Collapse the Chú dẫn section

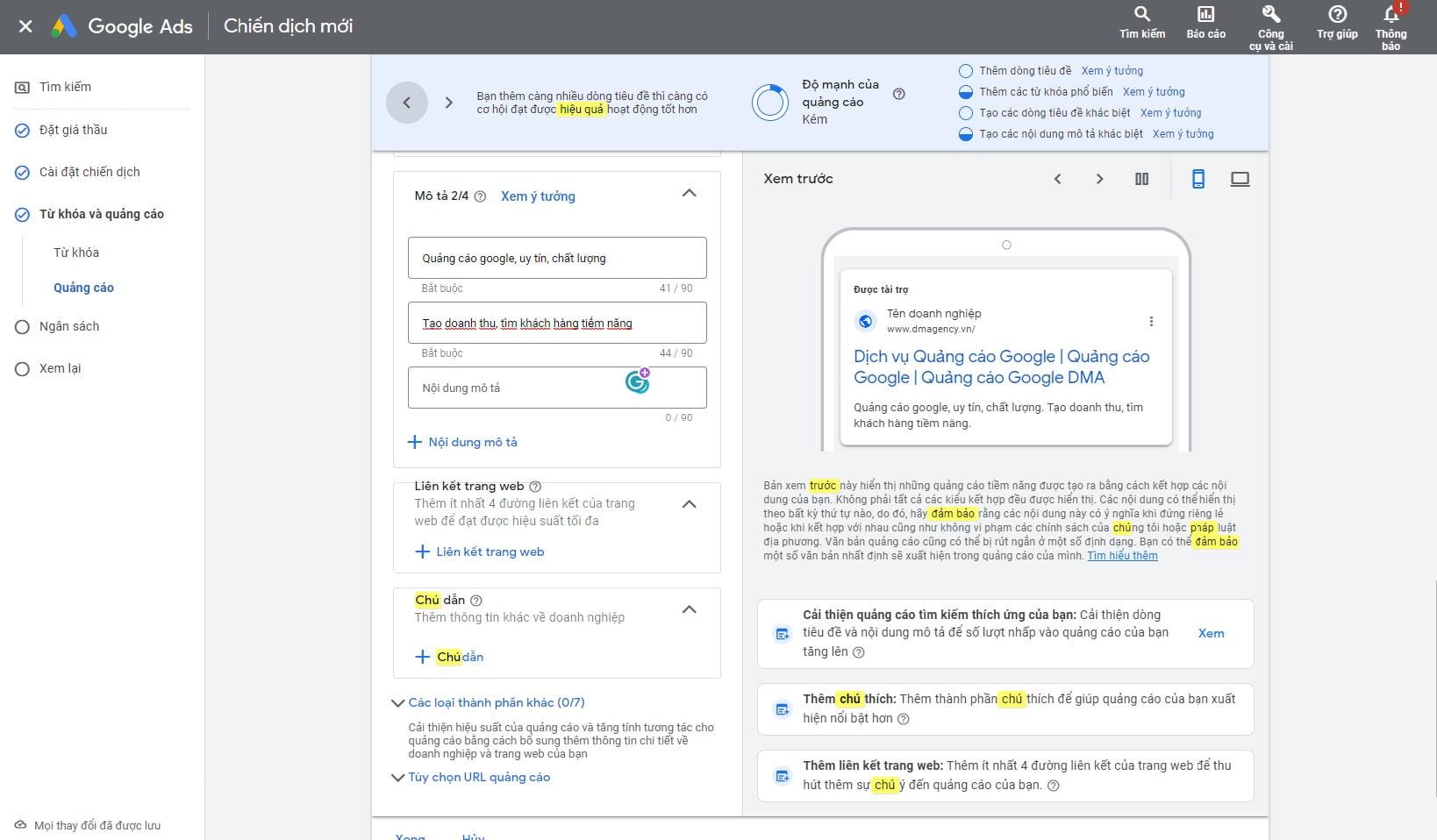point(690,609)
